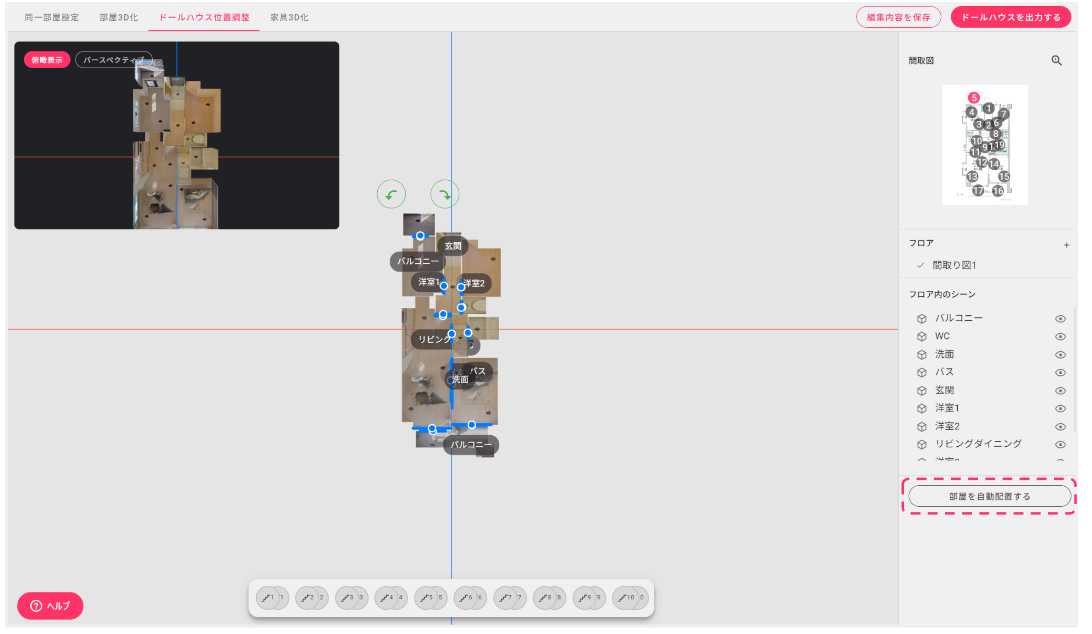
Task: Select marker 16 on the floor plan thumbnail
Action: click(x=998, y=190)
